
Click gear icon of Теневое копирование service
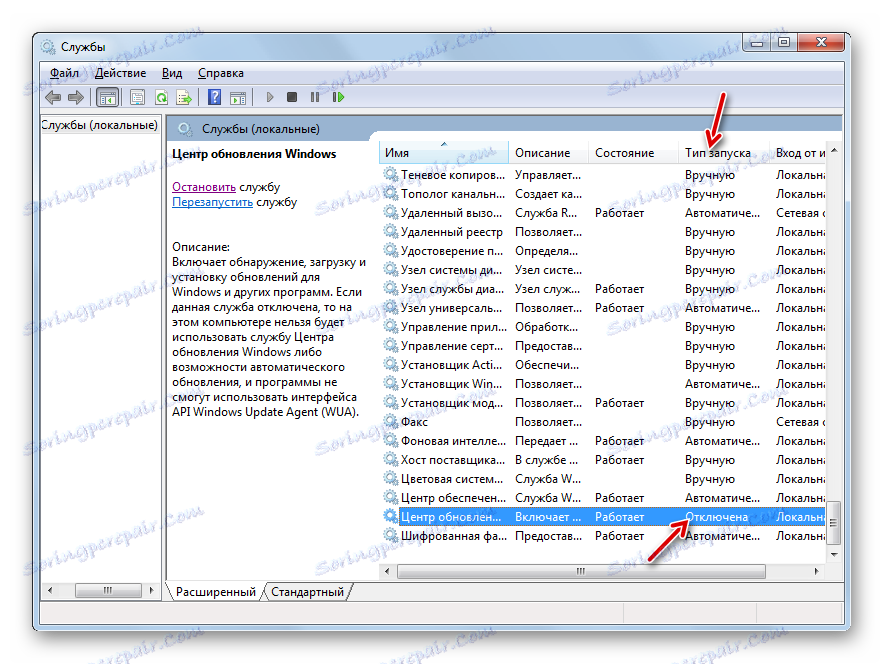pos(390,175)
